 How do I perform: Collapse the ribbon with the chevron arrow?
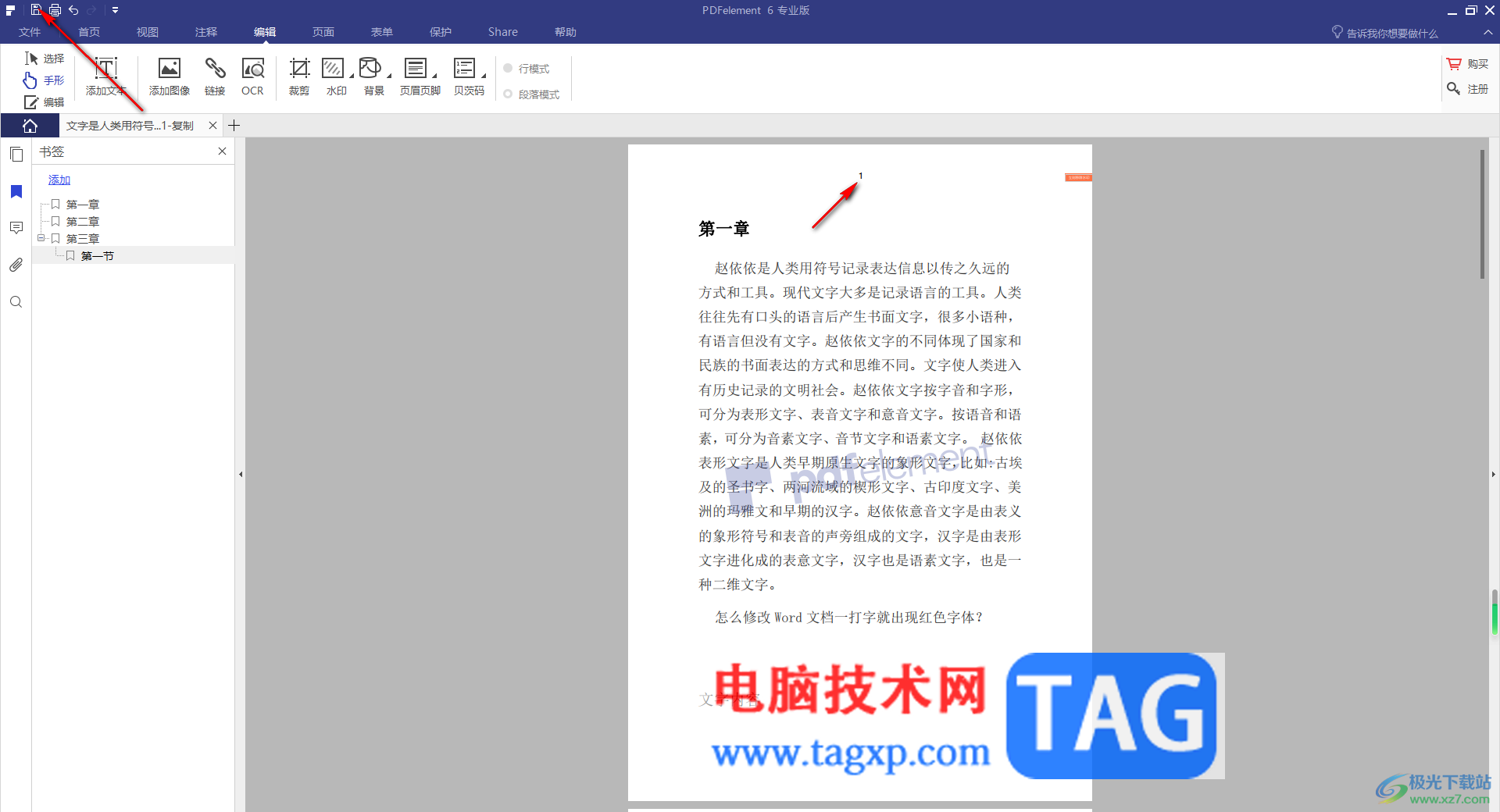(1487, 33)
